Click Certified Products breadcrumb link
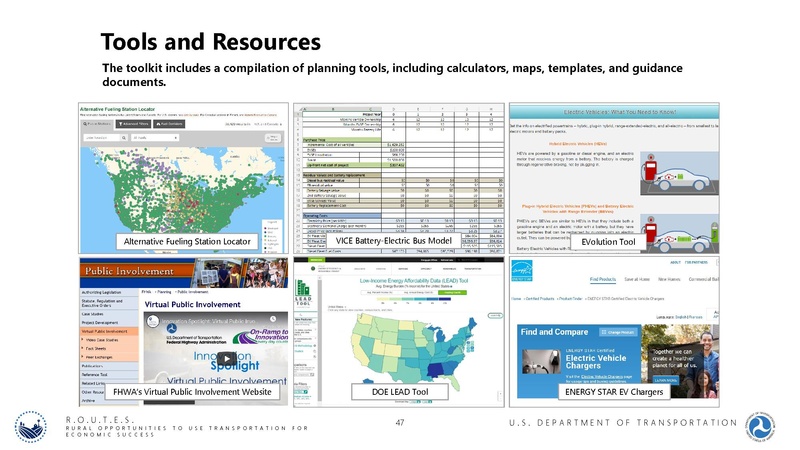The image size is (800, 450). tap(541, 298)
